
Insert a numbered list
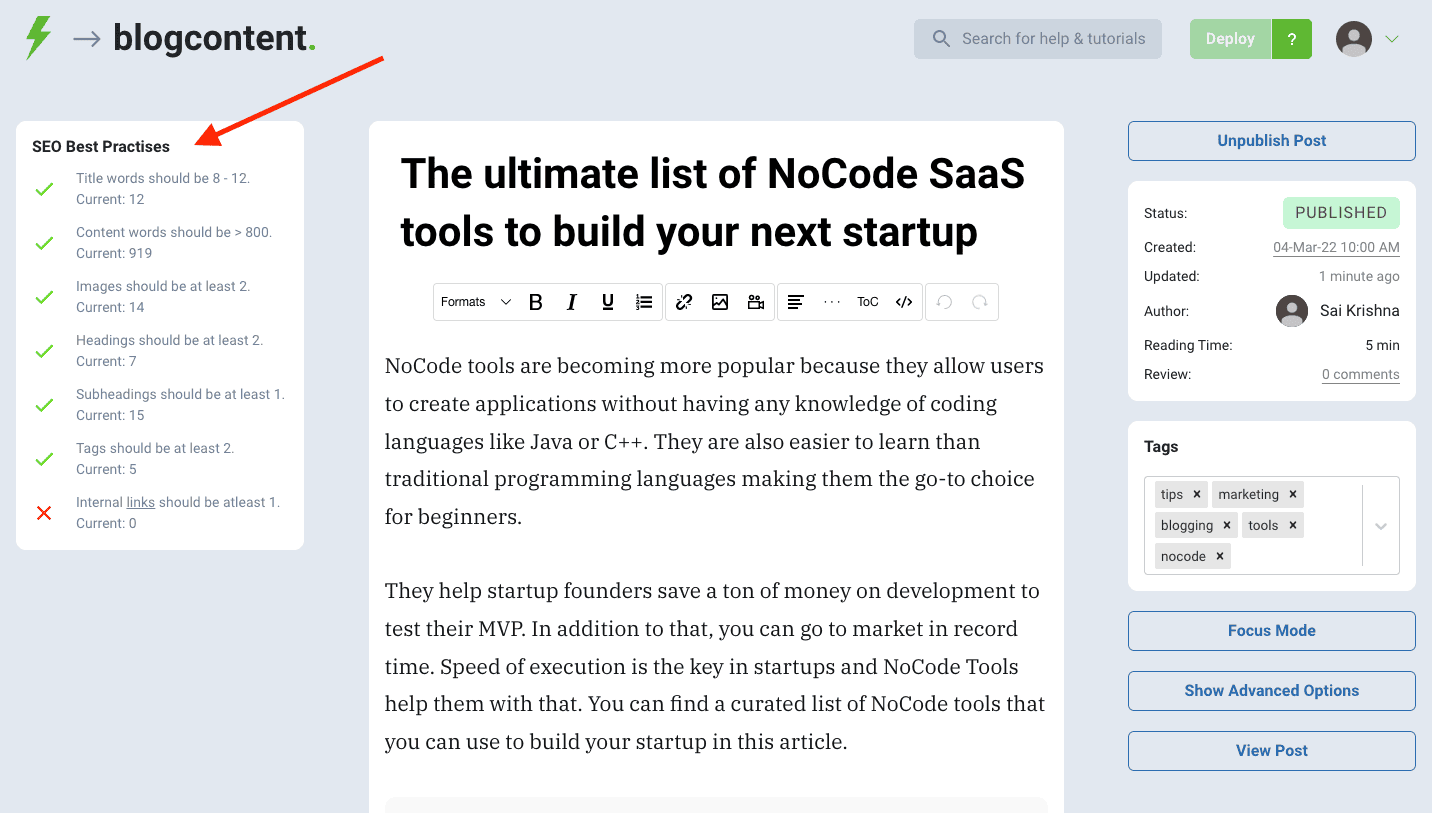pyautogui.click(x=644, y=302)
